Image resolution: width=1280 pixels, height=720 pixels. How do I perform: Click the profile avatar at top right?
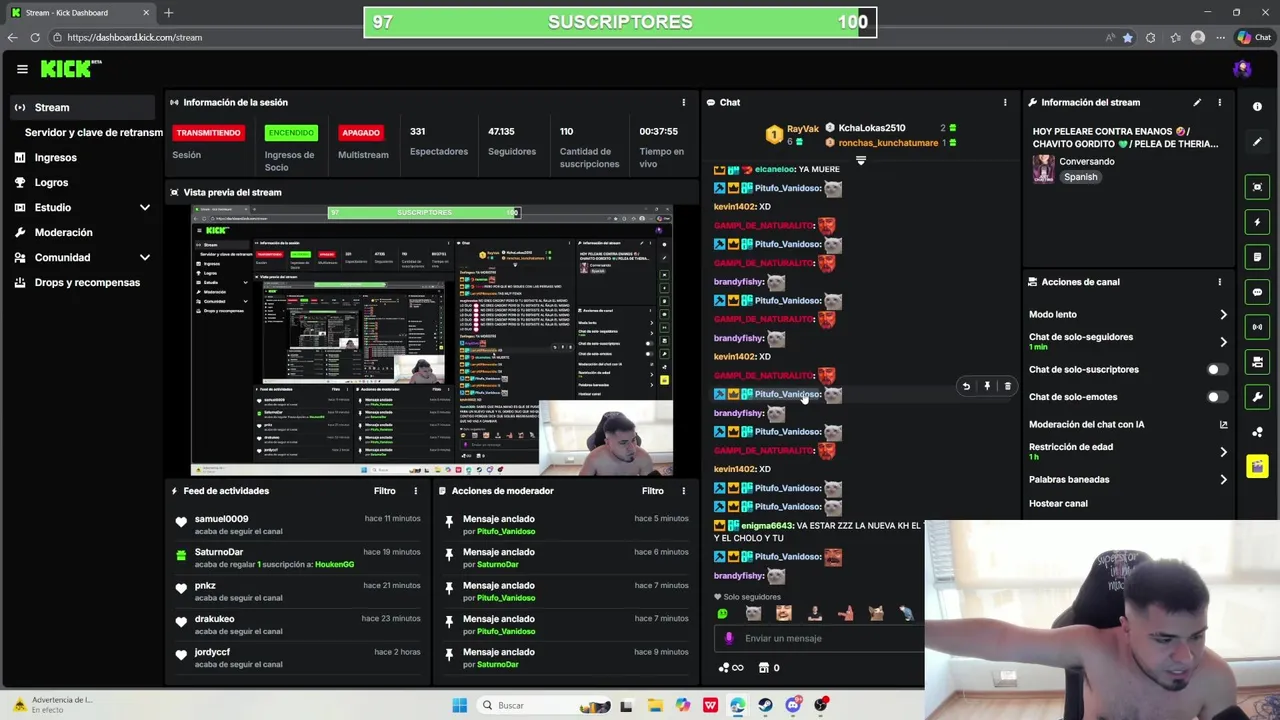pyautogui.click(x=1242, y=69)
